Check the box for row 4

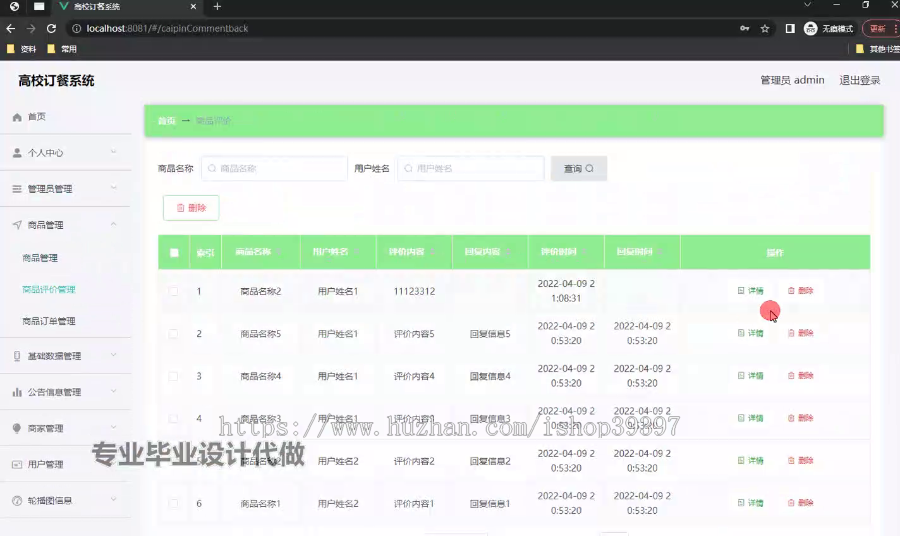[173, 418]
